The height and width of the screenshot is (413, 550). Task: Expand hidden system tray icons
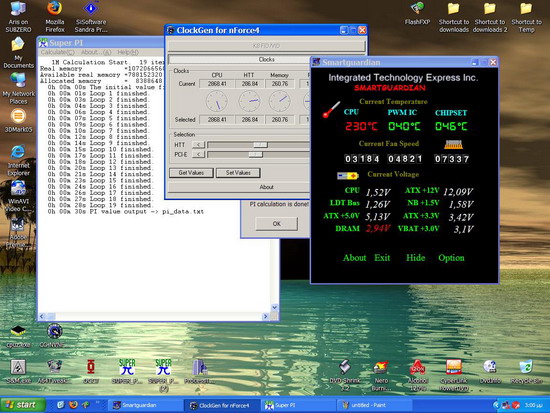[496, 405]
